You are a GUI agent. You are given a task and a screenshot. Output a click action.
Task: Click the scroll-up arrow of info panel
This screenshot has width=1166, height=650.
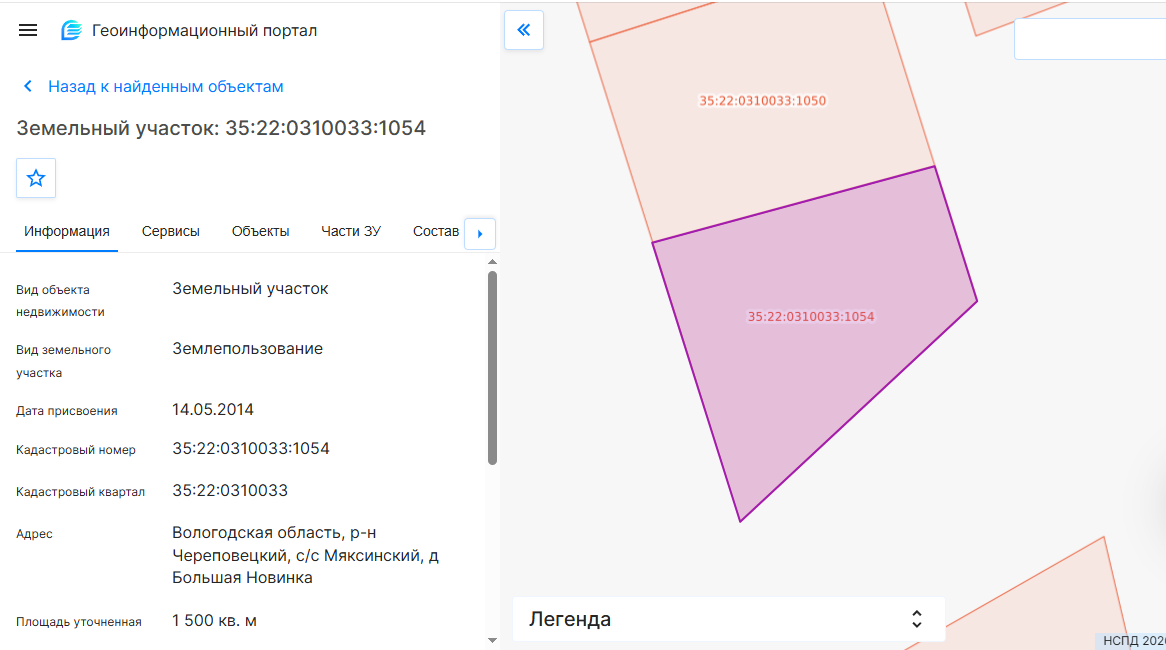(492, 262)
